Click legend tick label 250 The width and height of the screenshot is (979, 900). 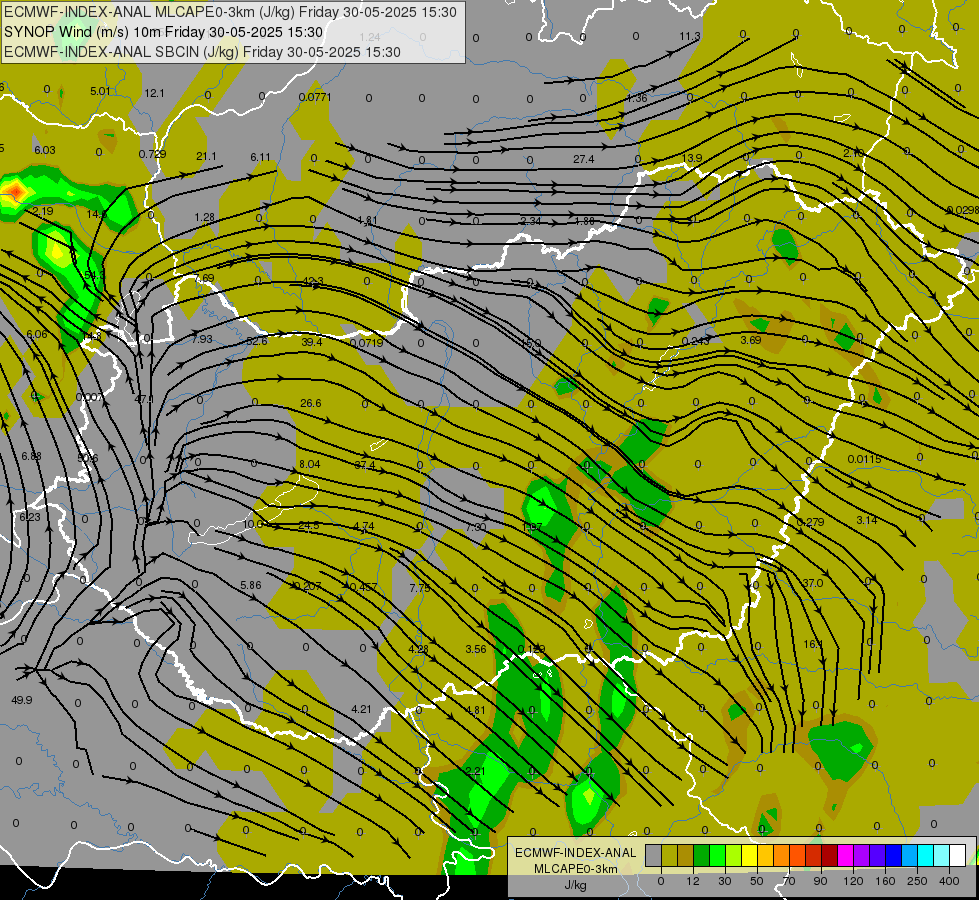[917, 881]
